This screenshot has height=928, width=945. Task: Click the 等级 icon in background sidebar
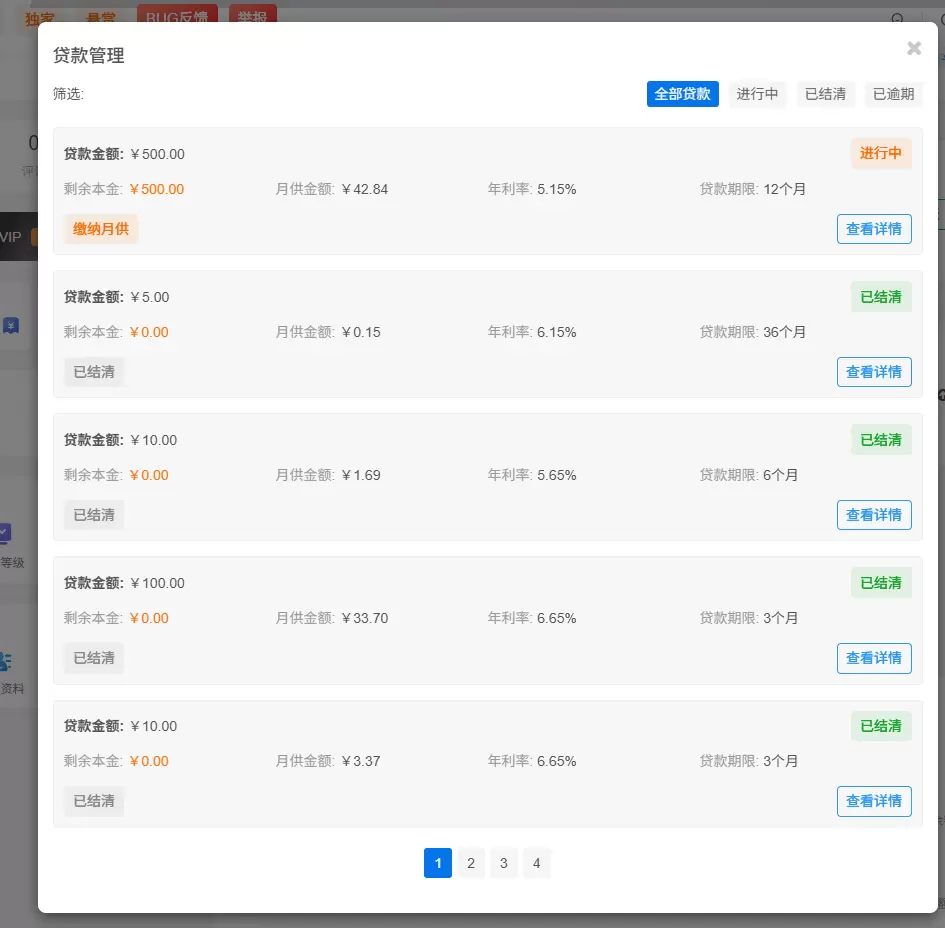[5, 533]
